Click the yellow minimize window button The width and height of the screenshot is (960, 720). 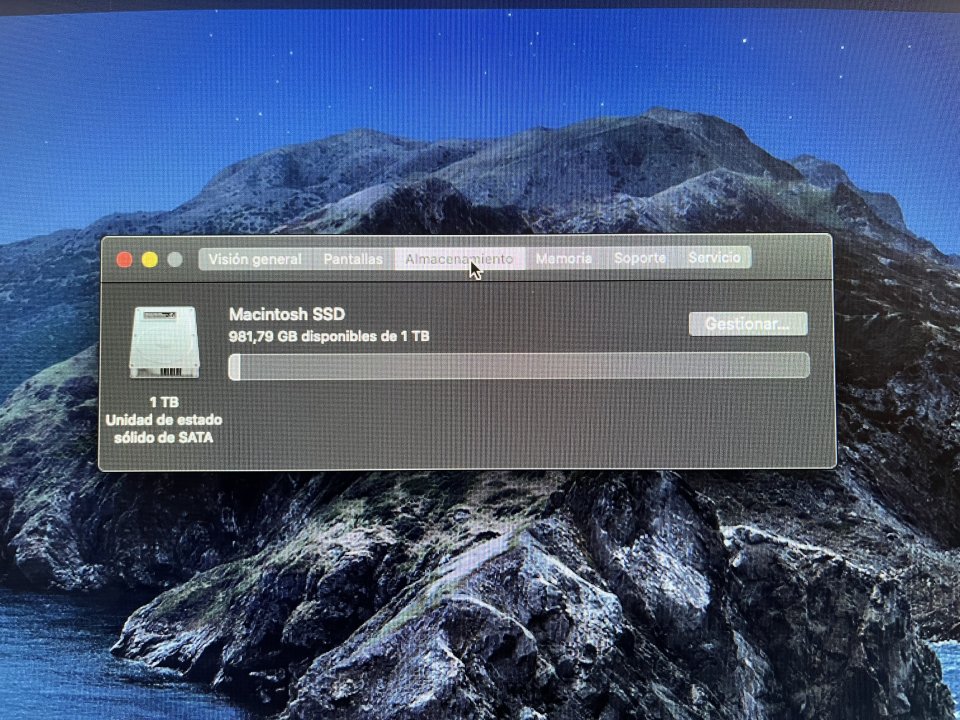tap(148, 258)
